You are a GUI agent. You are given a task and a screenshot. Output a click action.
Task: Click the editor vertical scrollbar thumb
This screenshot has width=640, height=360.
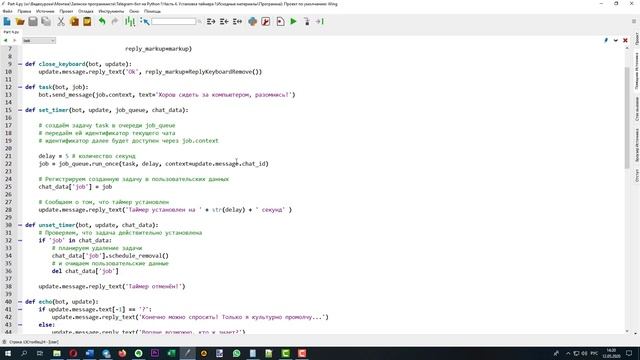point(627,118)
